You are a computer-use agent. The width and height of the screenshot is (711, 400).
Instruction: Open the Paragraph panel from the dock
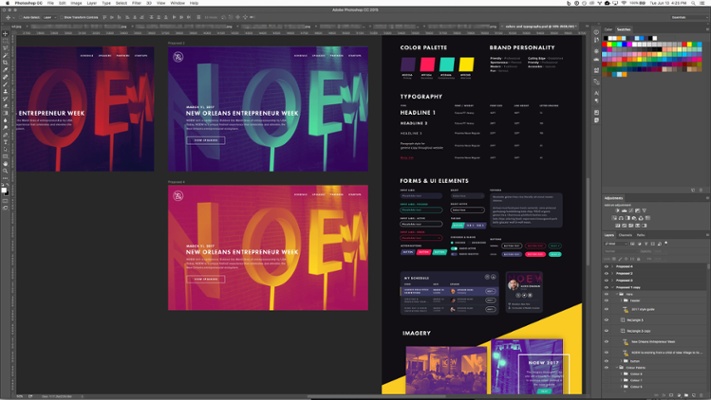pyautogui.click(x=596, y=101)
